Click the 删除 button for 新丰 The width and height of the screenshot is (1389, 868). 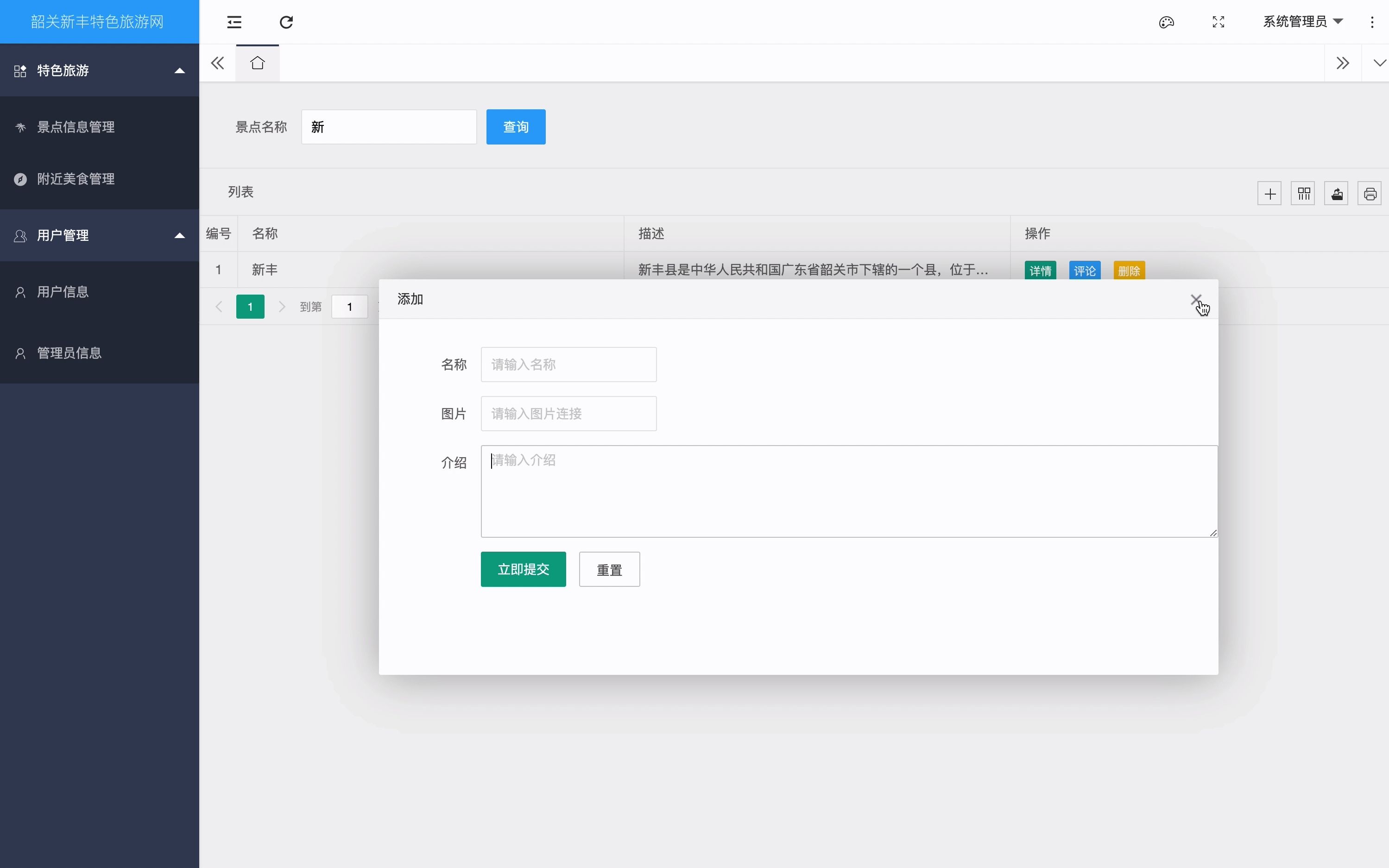pos(1129,270)
